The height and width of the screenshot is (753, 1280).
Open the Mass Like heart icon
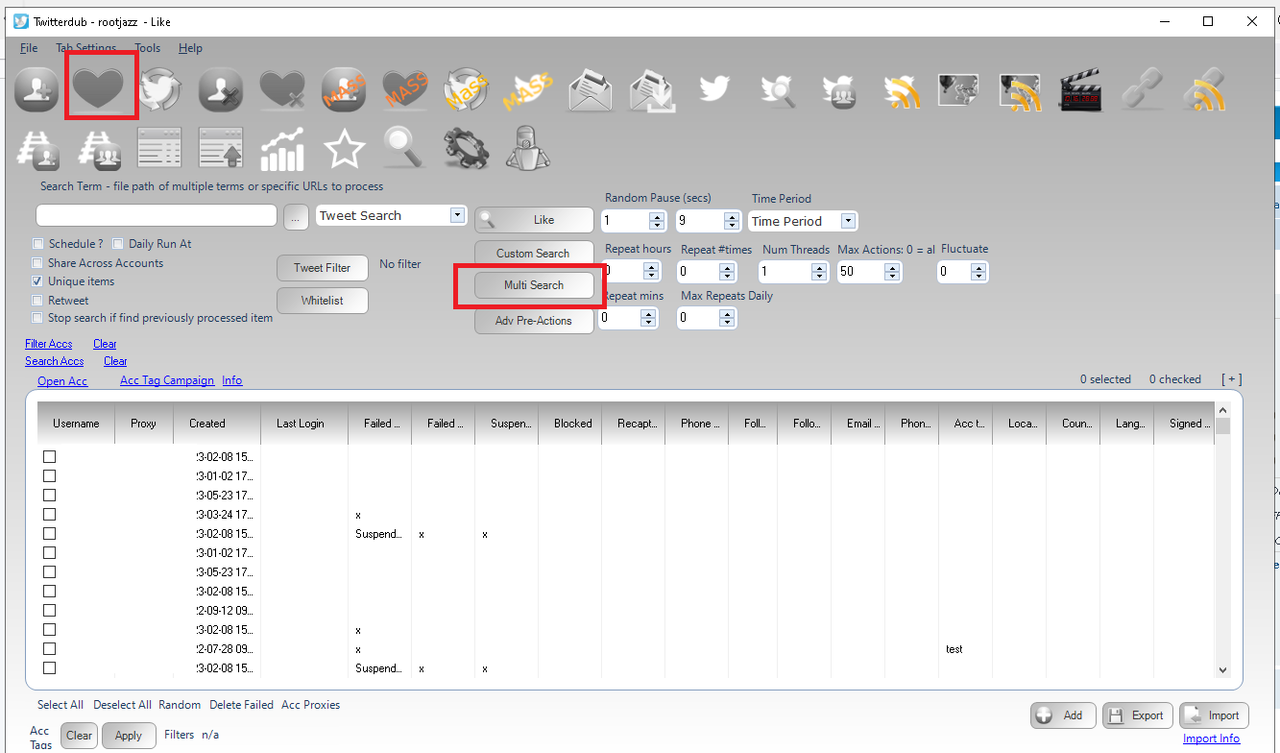(405, 91)
